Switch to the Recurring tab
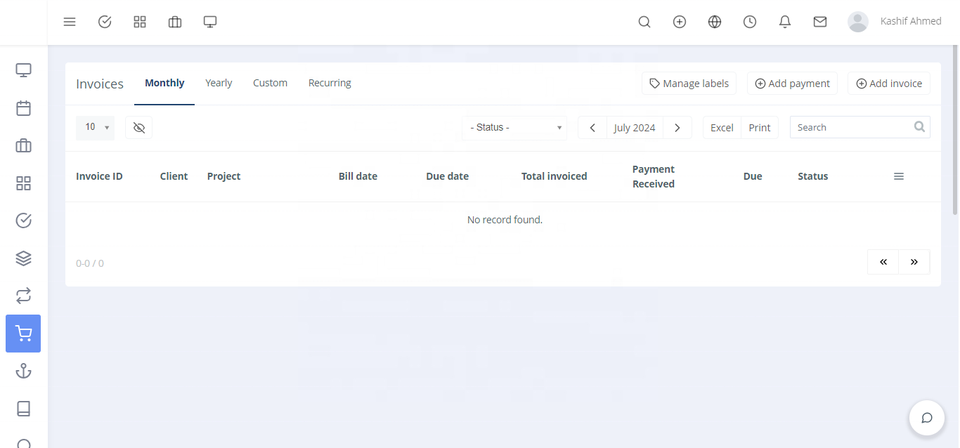Screen dimensions: 960x448 [329, 83]
